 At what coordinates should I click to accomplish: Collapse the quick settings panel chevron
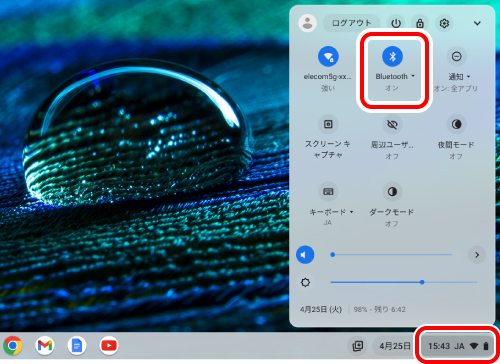pyautogui.click(x=477, y=23)
